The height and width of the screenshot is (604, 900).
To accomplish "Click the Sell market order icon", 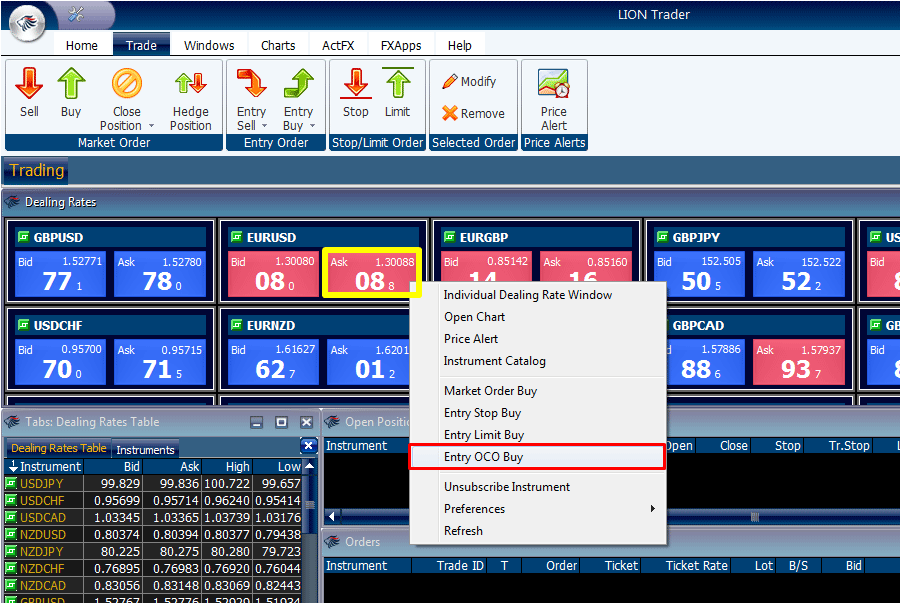I will (29, 83).
